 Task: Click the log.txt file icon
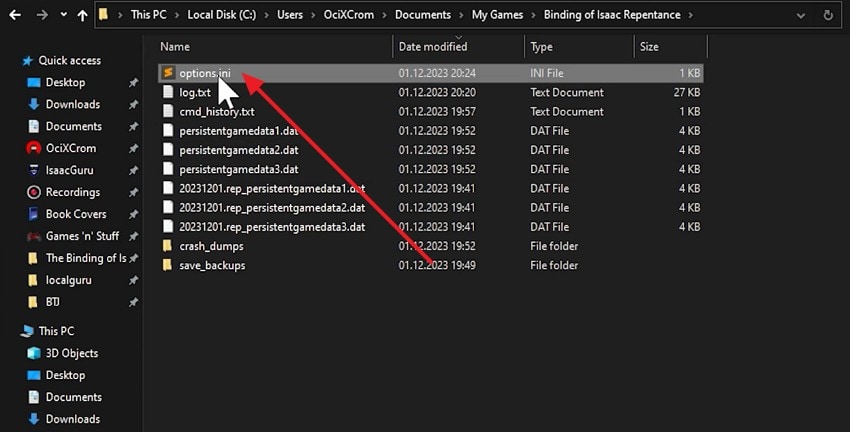(x=168, y=92)
